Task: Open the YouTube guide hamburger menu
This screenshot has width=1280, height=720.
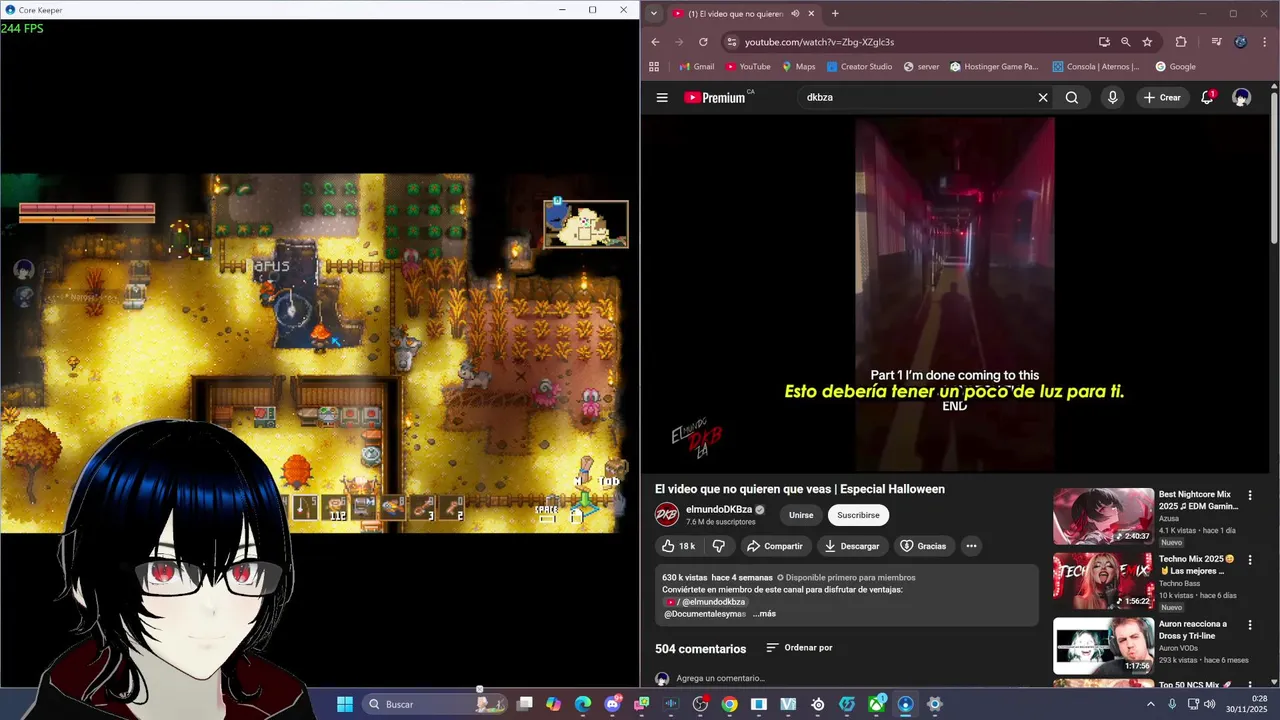Action: coord(662,97)
